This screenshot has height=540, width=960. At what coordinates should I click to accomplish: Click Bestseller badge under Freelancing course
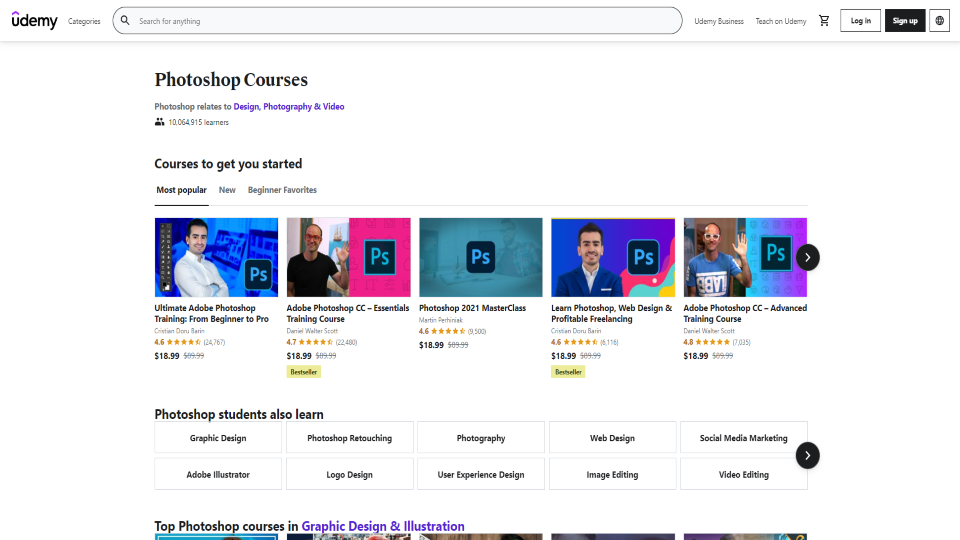pos(568,372)
